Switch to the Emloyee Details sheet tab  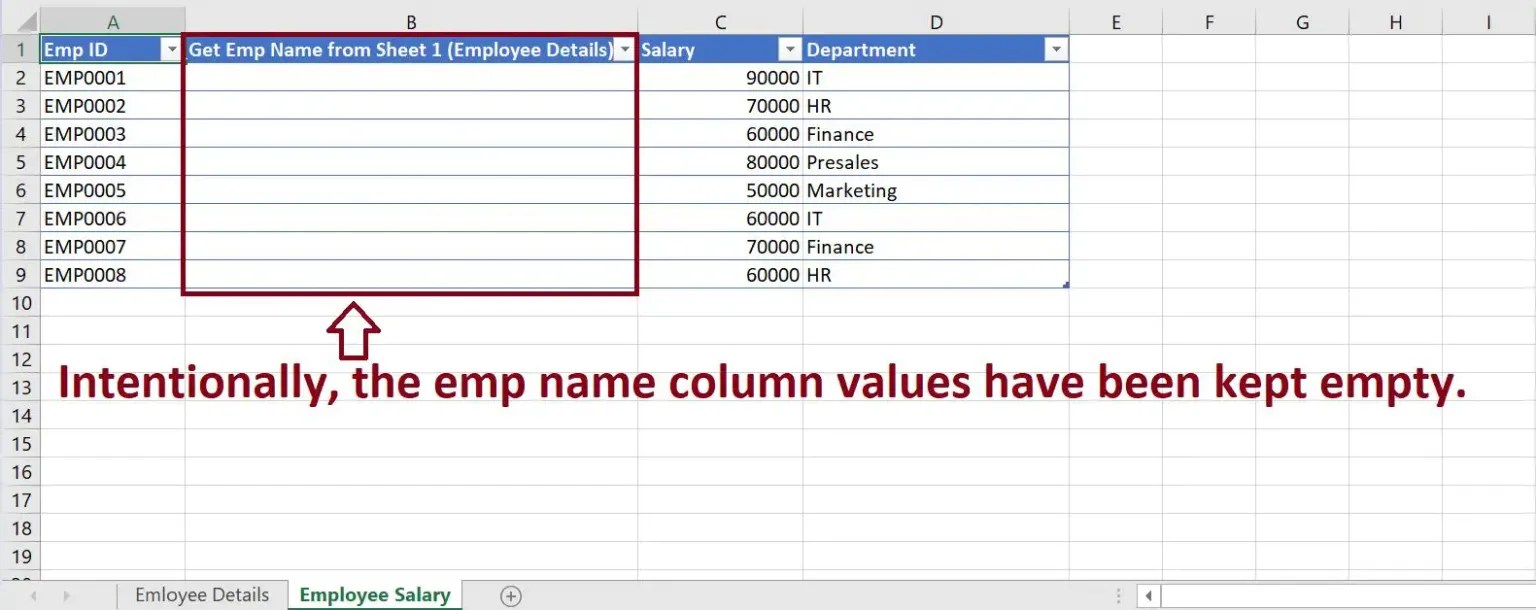click(200, 595)
